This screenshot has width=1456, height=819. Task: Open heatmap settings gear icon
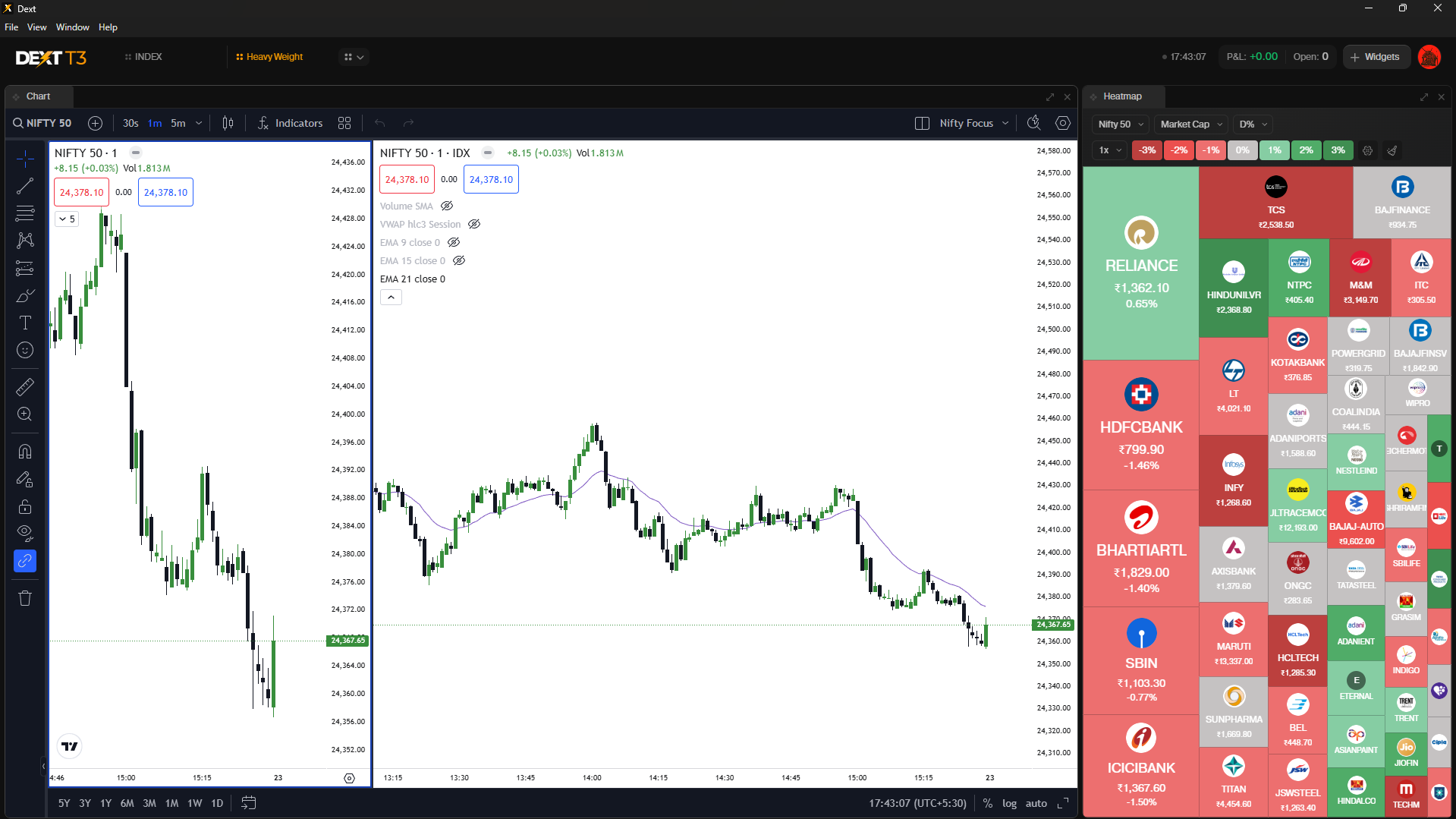tap(1367, 150)
